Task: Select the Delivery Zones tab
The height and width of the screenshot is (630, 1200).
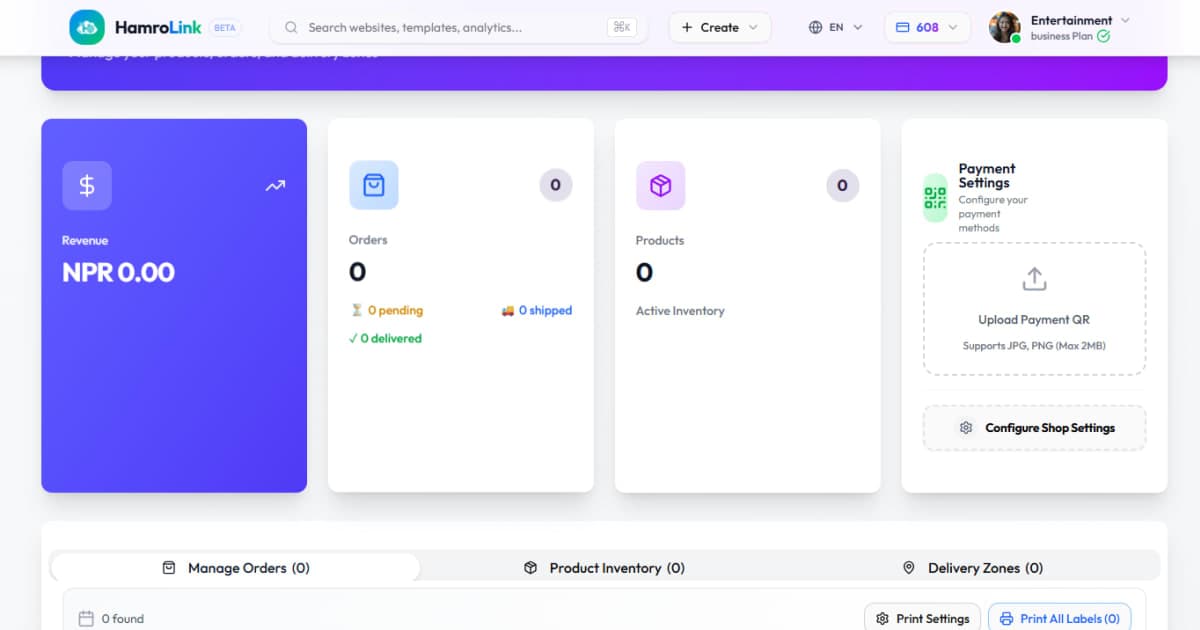Action: pos(972,568)
